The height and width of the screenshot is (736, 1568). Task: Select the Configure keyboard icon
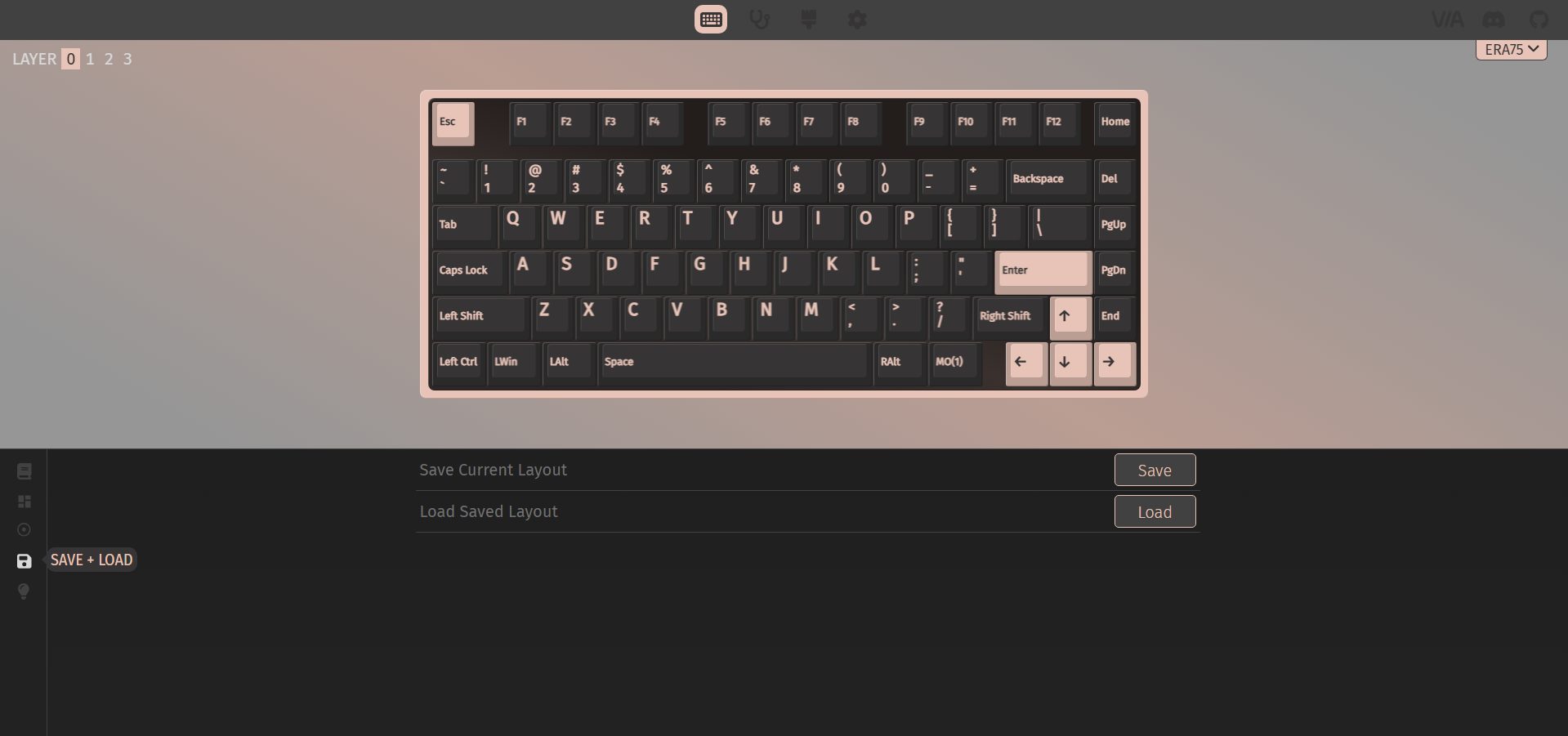point(711,20)
